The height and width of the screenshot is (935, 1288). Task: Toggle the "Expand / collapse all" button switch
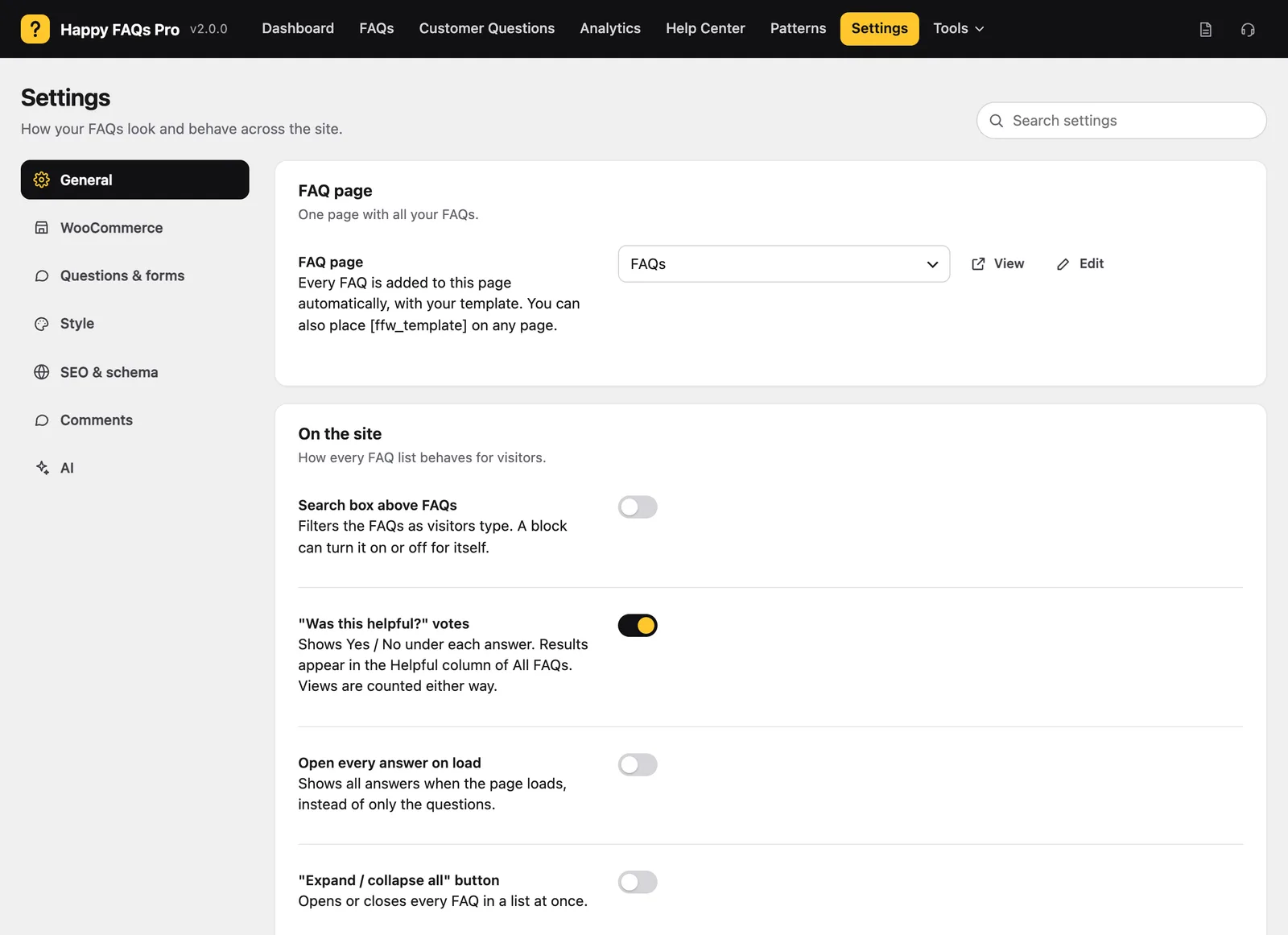click(638, 882)
